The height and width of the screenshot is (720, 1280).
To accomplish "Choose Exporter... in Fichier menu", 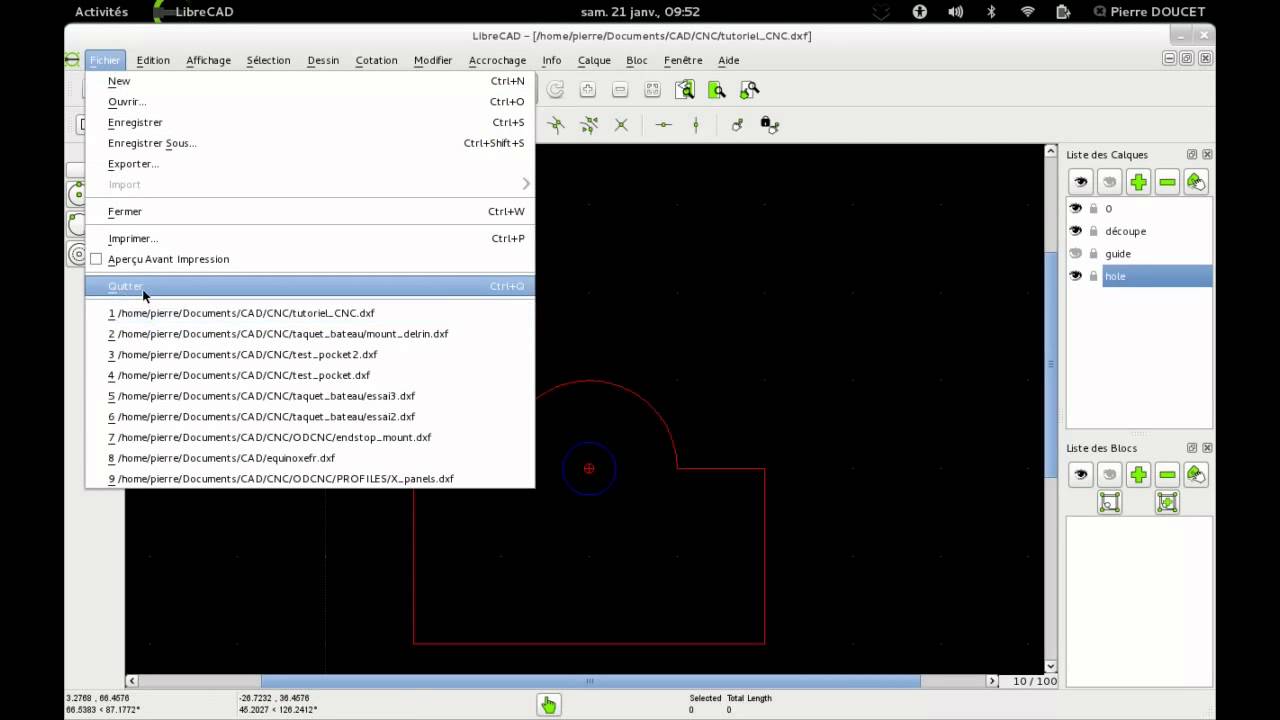I will 310,164.
